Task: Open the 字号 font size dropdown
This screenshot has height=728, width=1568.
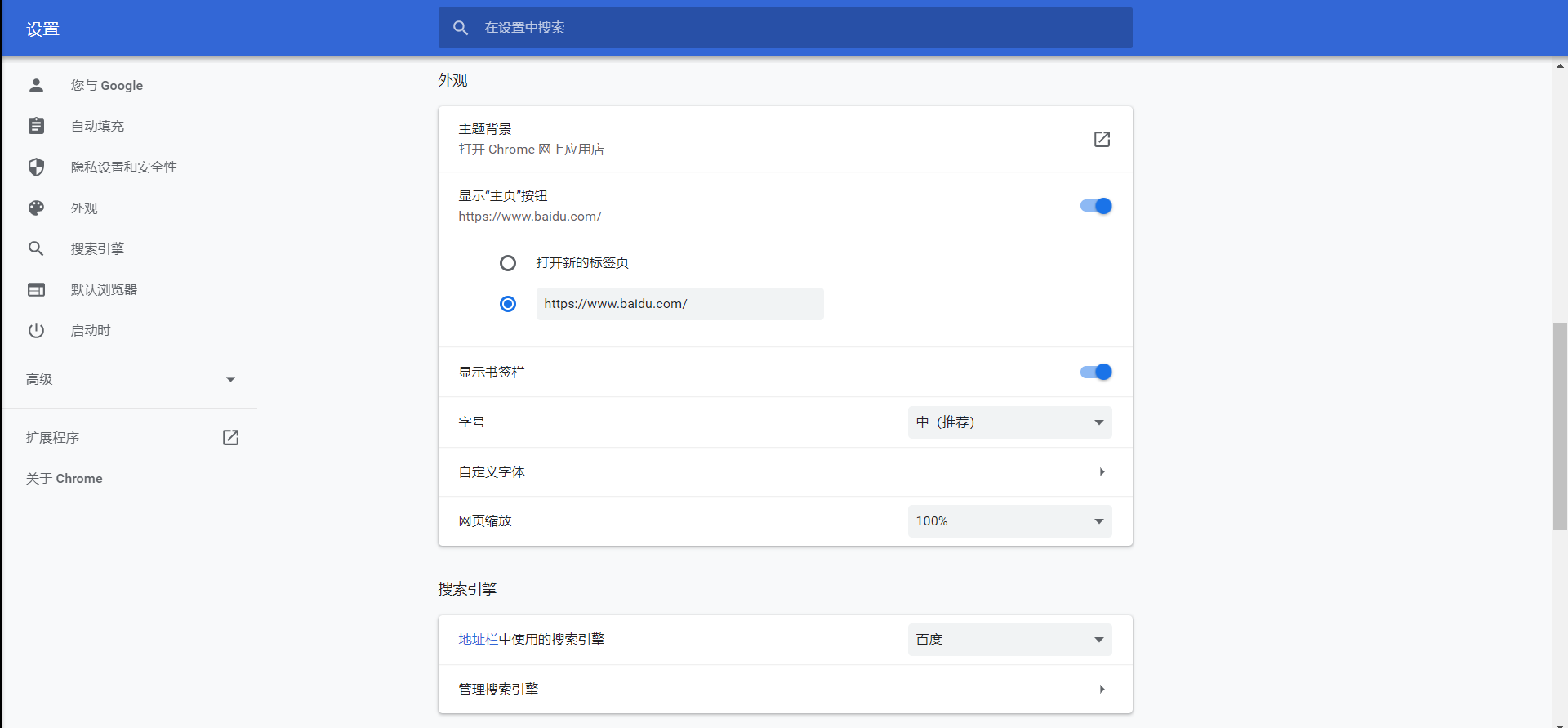Action: 1009,422
